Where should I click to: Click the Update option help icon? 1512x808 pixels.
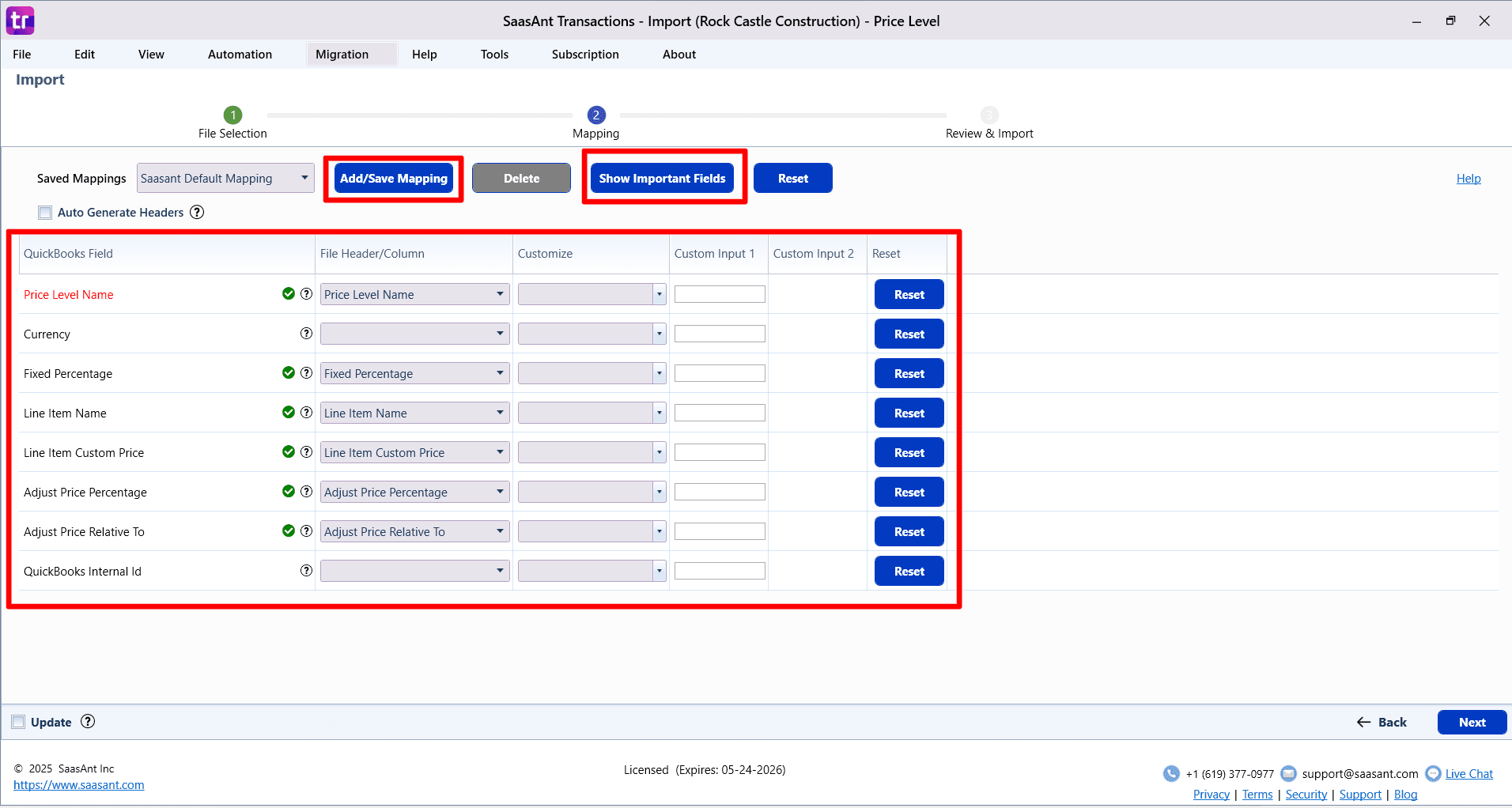click(88, 721)
